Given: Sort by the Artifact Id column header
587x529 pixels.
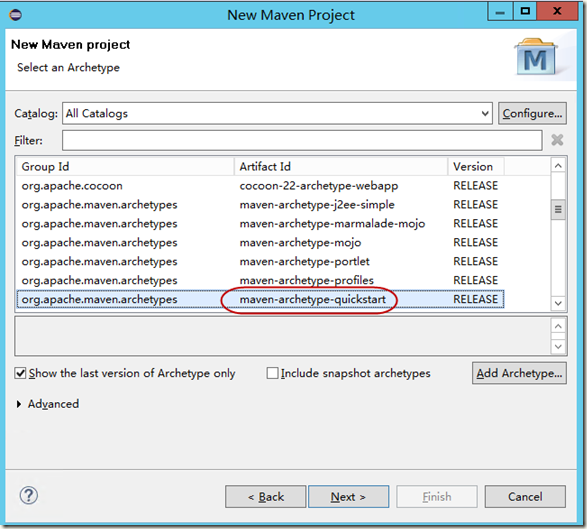Looking at the screenshot, I should click(x=341, y=166).
